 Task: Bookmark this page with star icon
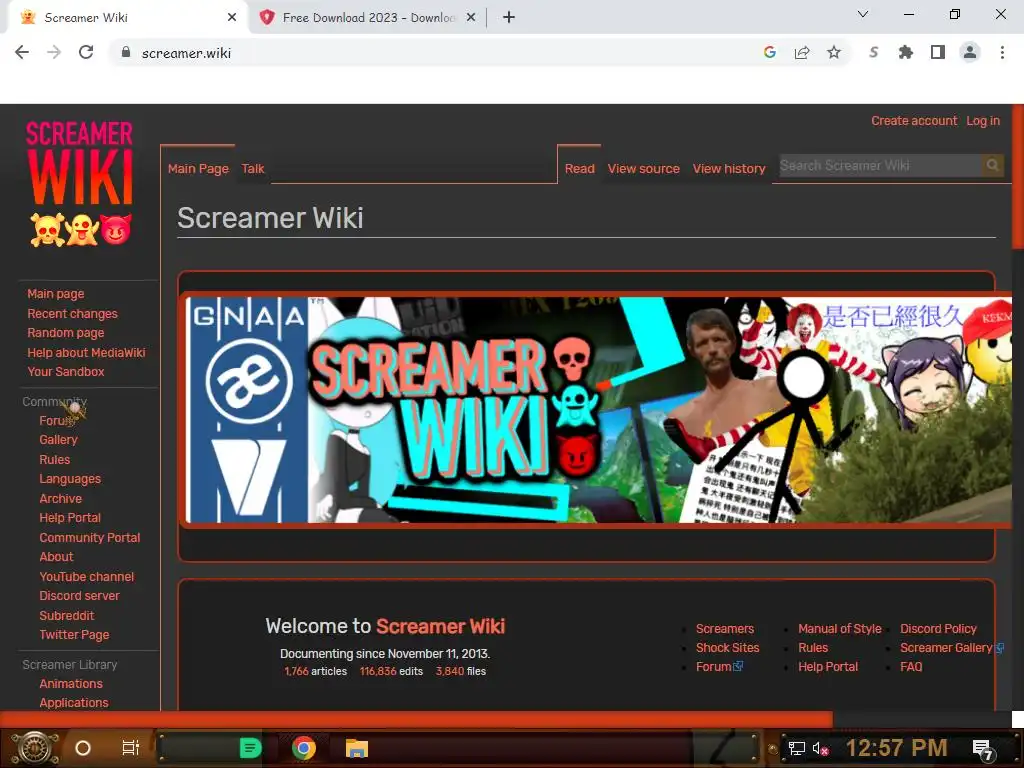tap(834, 52)
